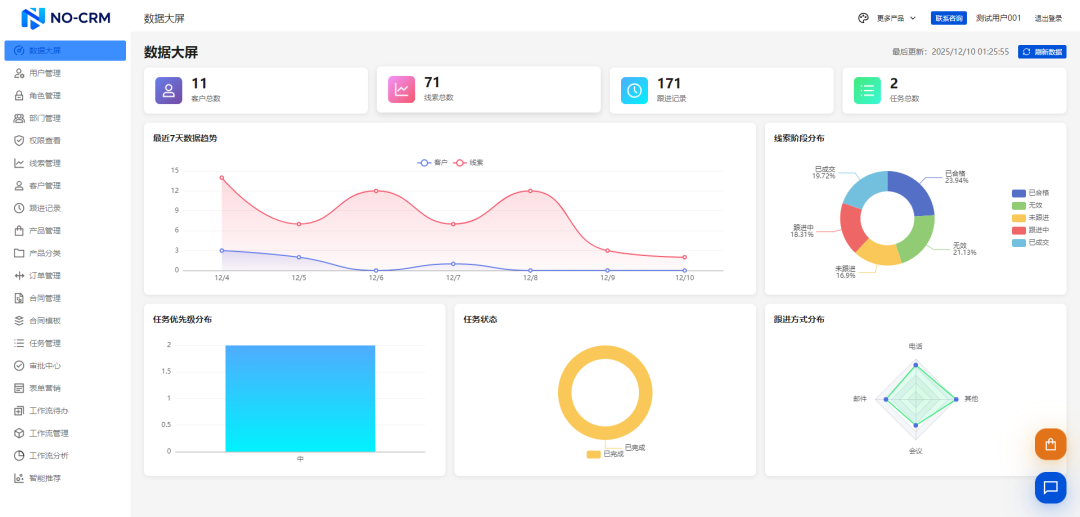
Task: Click the 审批中心 checkmark circle icon
Action: coord(19,366)
